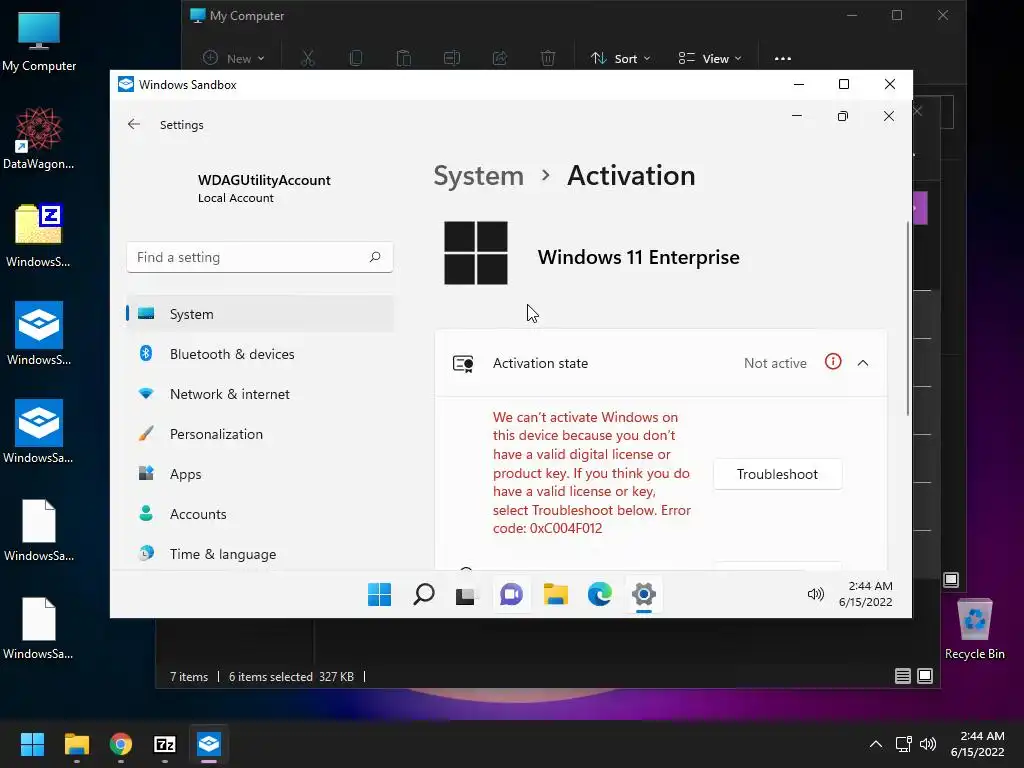Image resolution: width=1024 pixels, height=768 pixels.
Task: Click Windows Sandbox on host taskbar
Action: pos(209,744)
